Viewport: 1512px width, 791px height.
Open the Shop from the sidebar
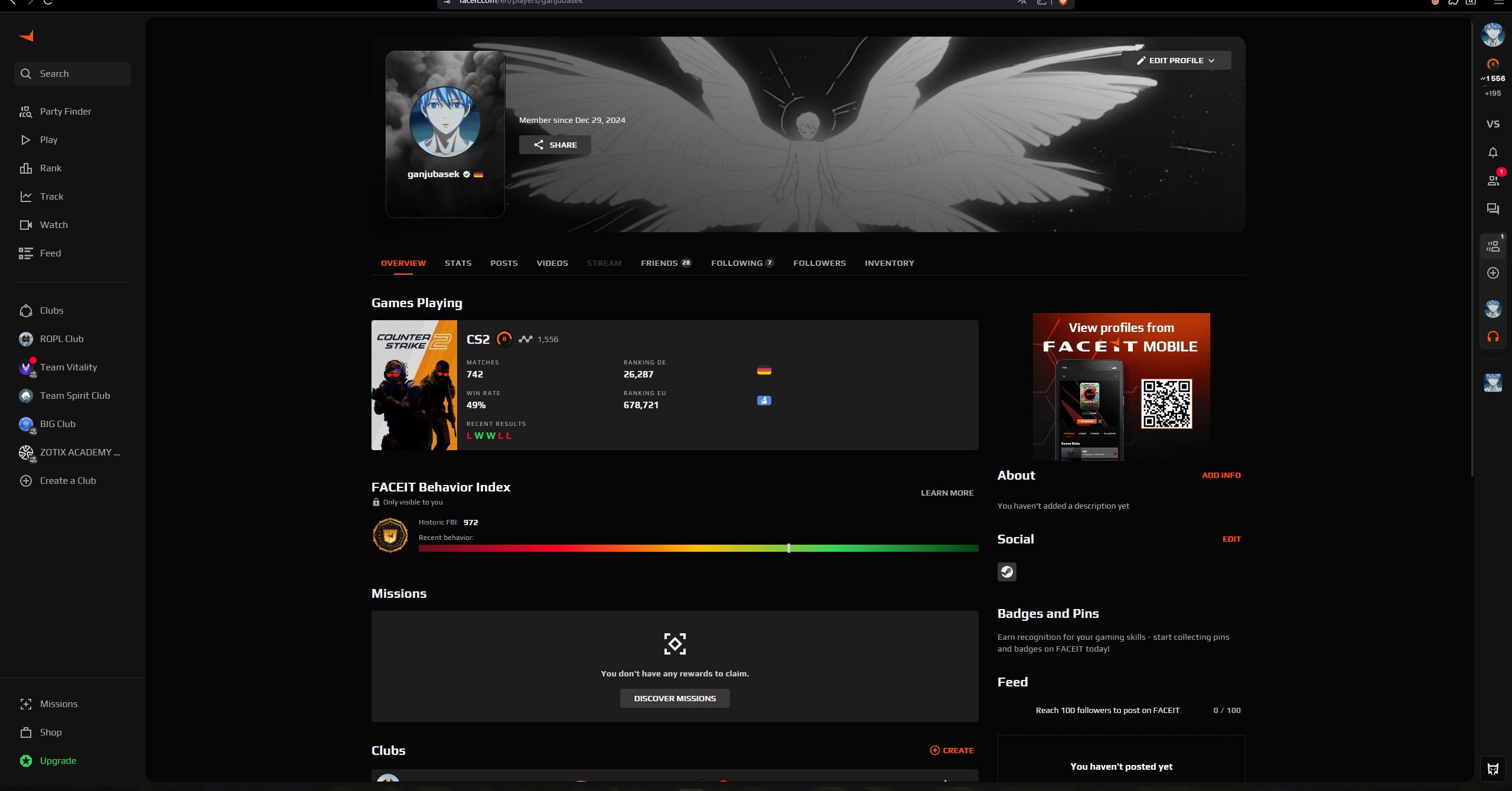coord(50,732)
